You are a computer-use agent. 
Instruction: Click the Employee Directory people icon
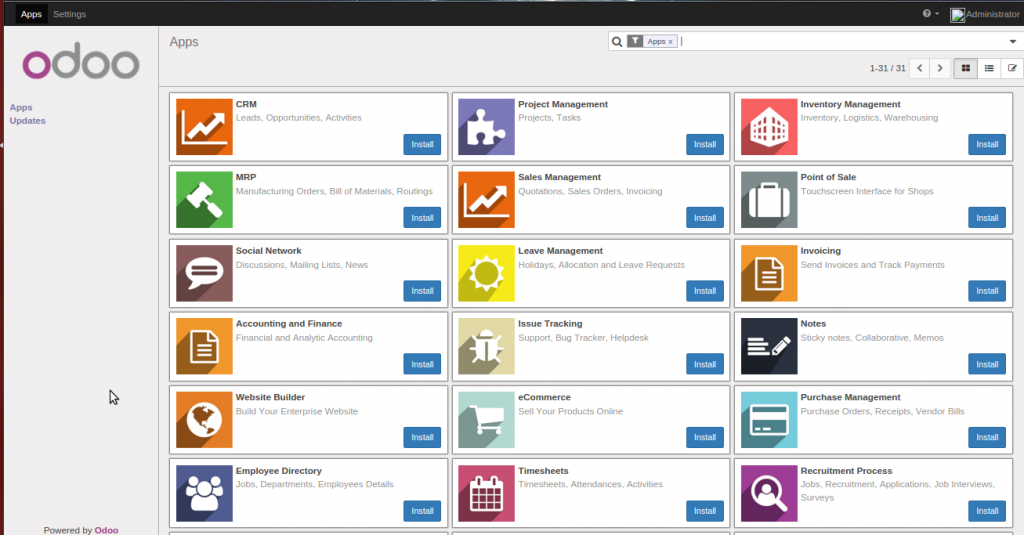[204, 493]
